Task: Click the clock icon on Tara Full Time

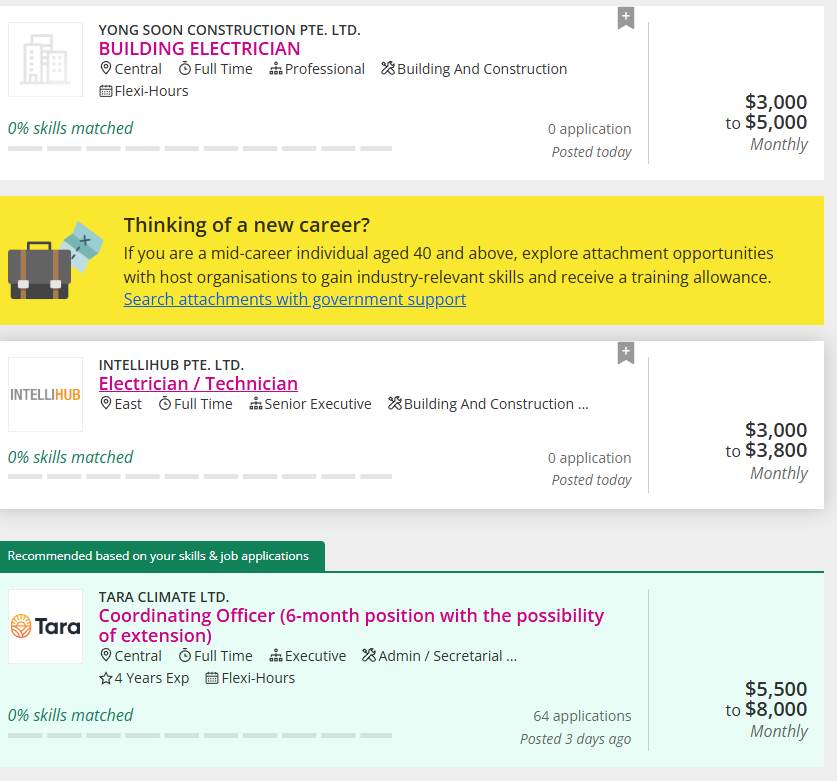Action: (185, 656)
